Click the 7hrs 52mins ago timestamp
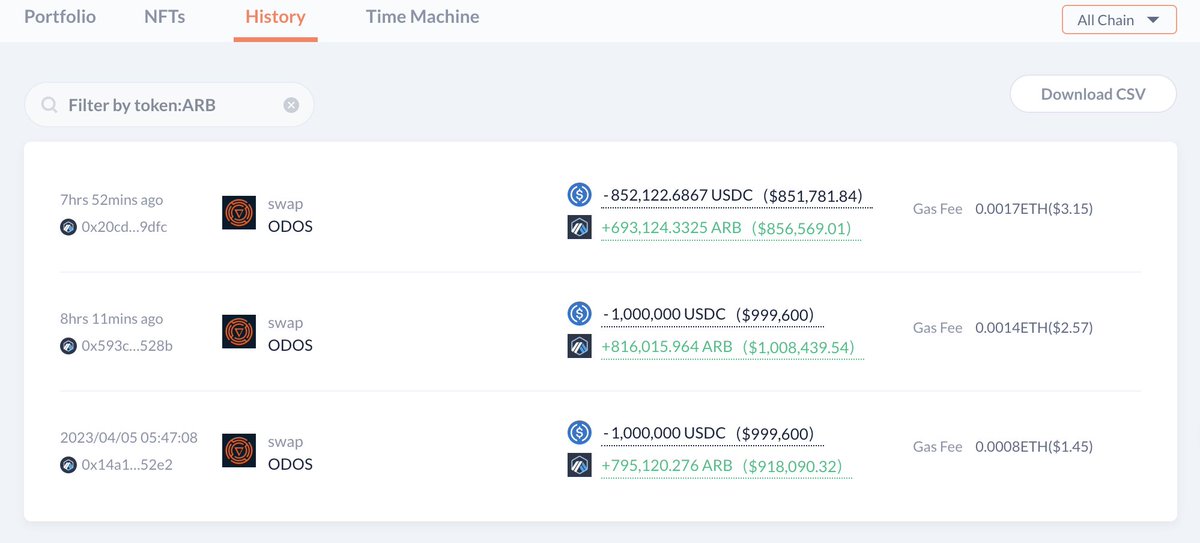Image resolution: width=1200 pixels, height=543 pixels. click(111, 200)
